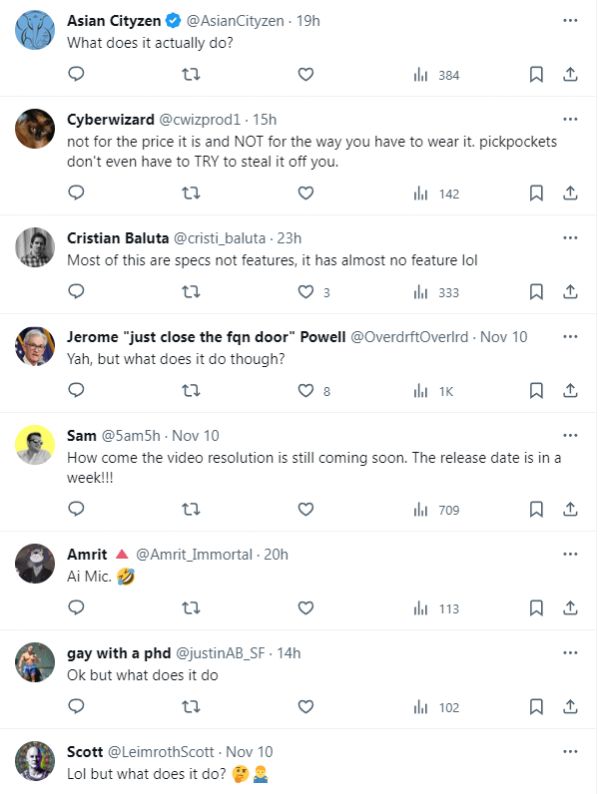Open Asian Cityzen's profile picture
The height and width of the screenshot is (794, 600).
coord(36,31)
